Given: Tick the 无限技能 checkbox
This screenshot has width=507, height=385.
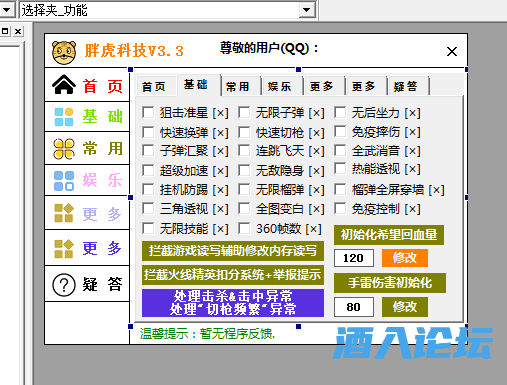Looking at the screenshot, I should point(148,228).
